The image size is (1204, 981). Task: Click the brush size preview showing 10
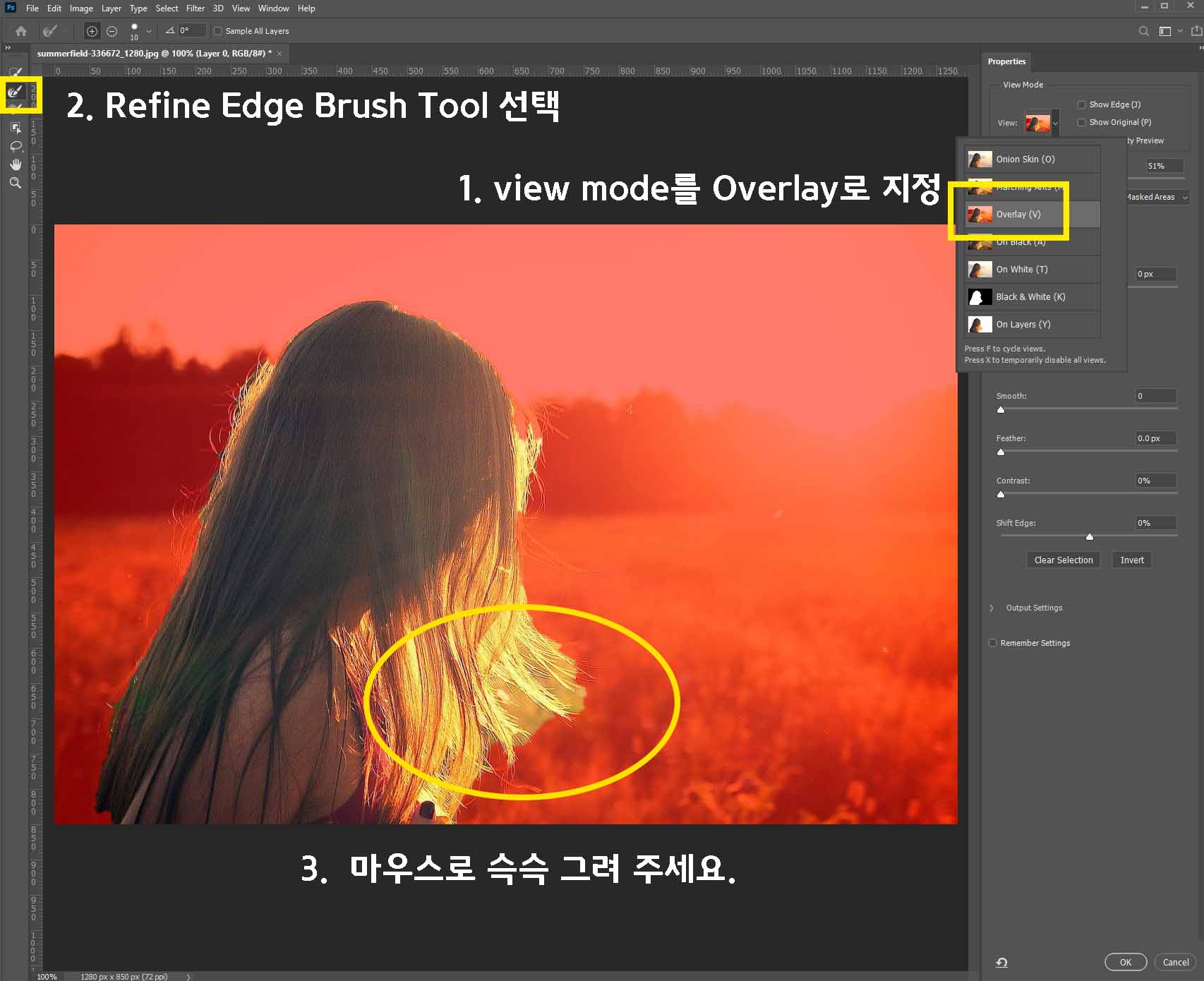pos(134,31)
